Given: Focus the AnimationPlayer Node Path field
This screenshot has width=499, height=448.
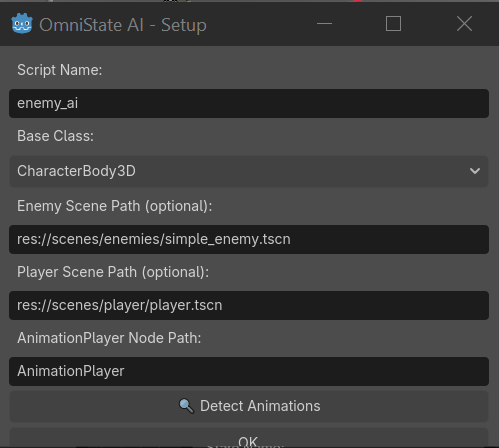Looking at the screenshot, I should (249, 371).
